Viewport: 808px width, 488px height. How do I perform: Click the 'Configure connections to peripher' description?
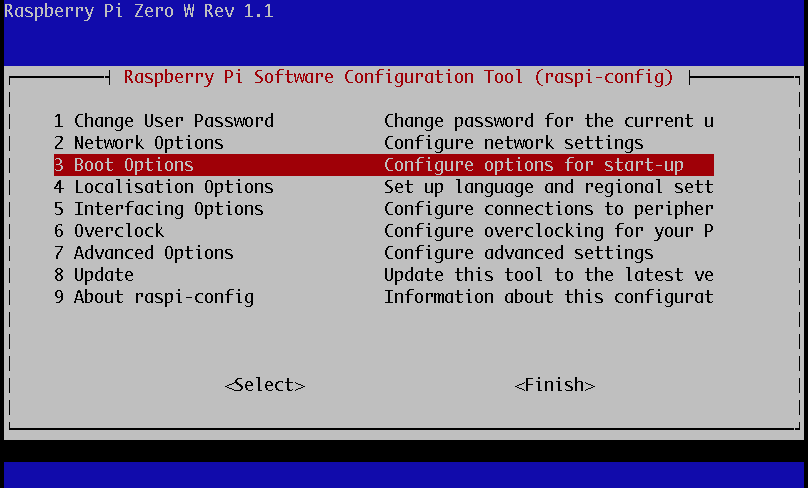(x=548, y=209)
